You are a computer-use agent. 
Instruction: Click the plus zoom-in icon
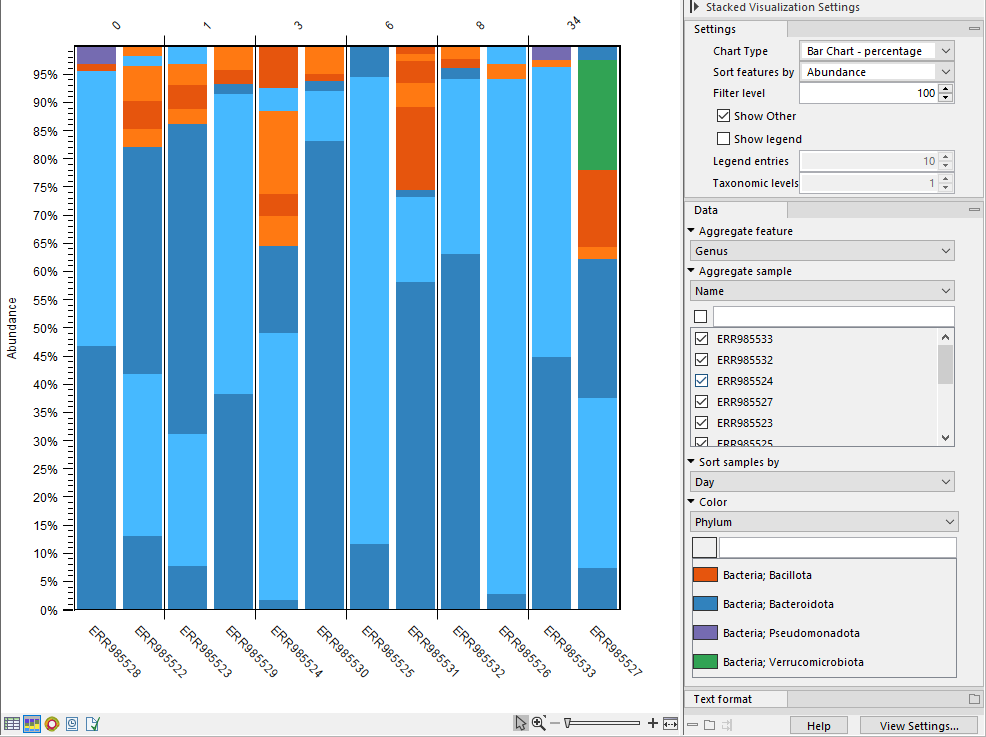653,723
